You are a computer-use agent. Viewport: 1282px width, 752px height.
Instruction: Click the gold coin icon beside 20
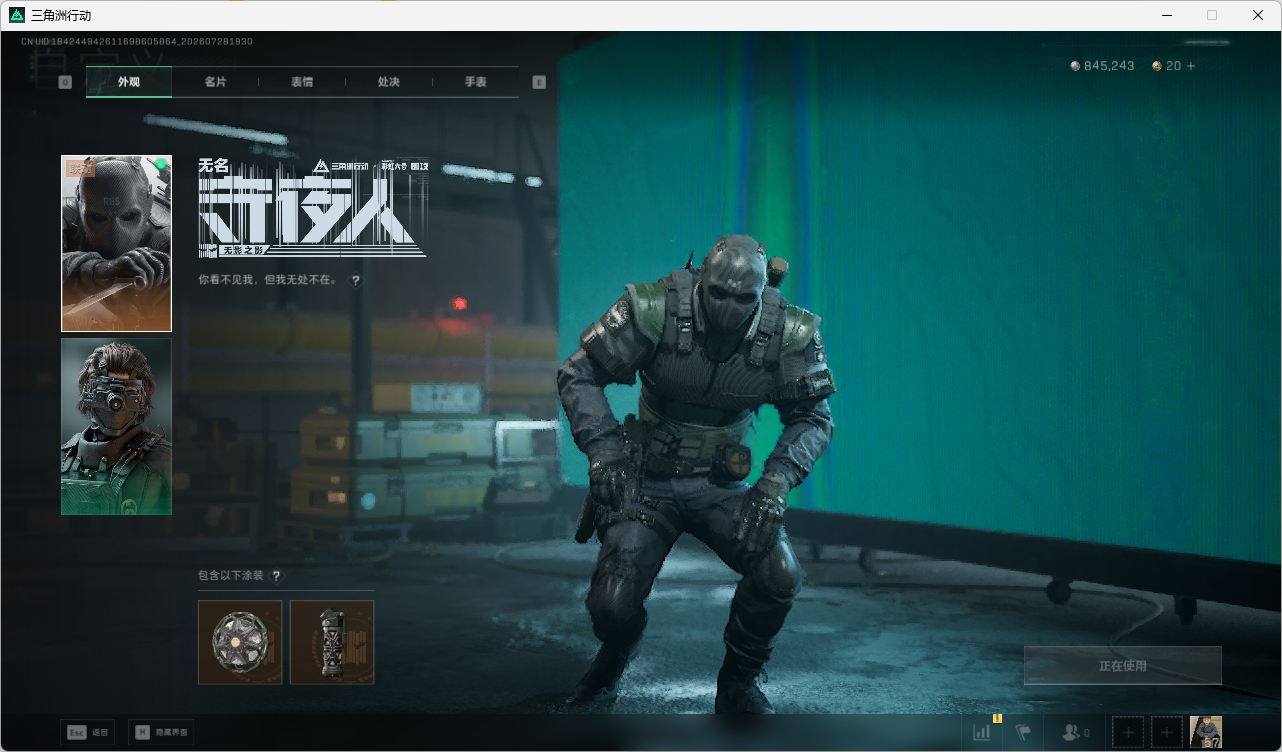[x=1157, y=66]
